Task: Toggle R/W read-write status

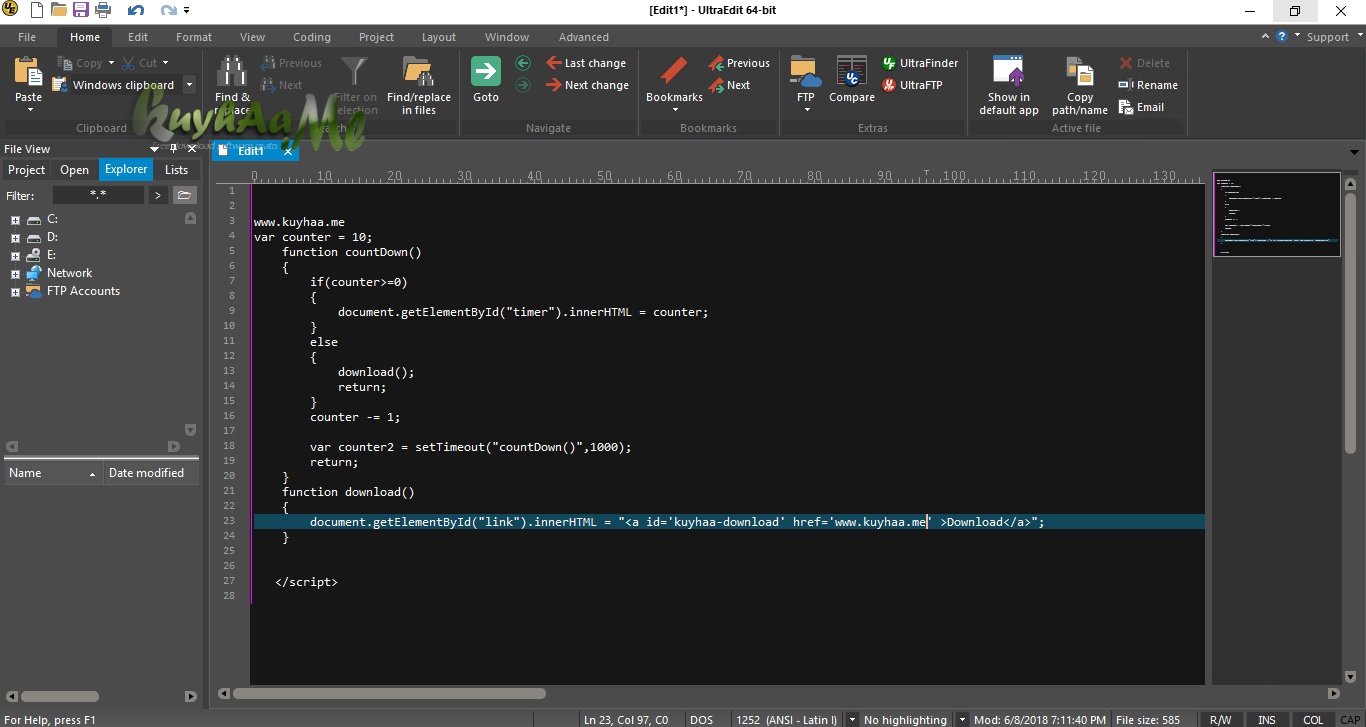Action: click(1220, 720)
